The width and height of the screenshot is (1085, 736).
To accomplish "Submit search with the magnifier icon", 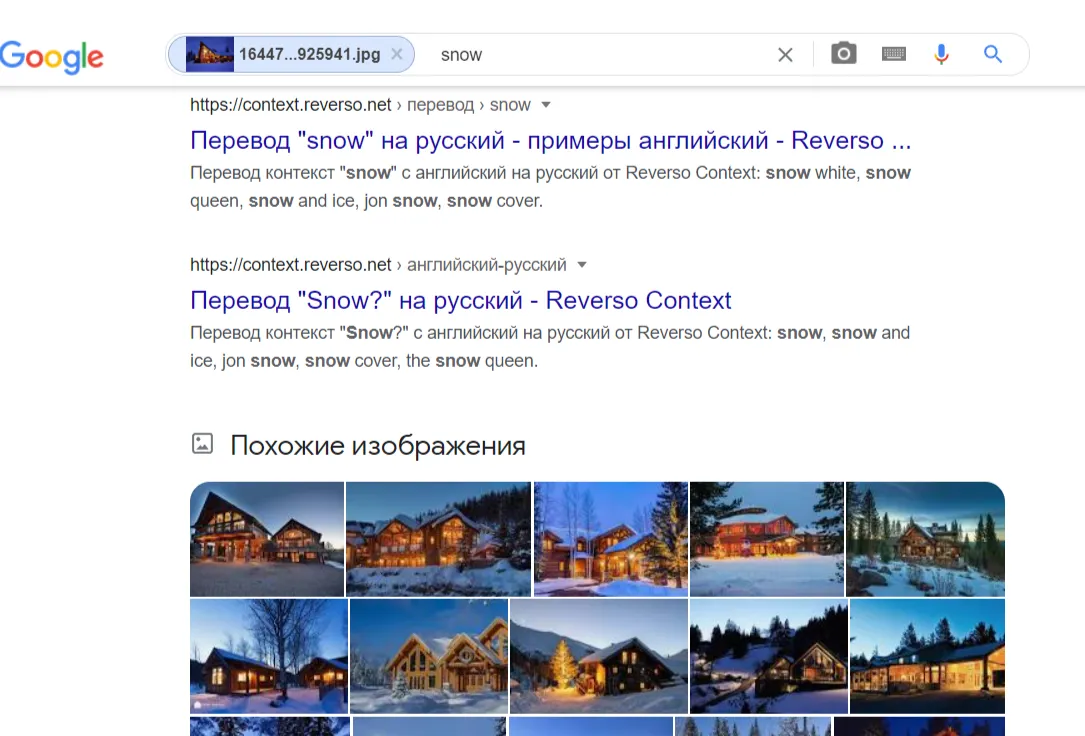I will click(x=993, y=54).
